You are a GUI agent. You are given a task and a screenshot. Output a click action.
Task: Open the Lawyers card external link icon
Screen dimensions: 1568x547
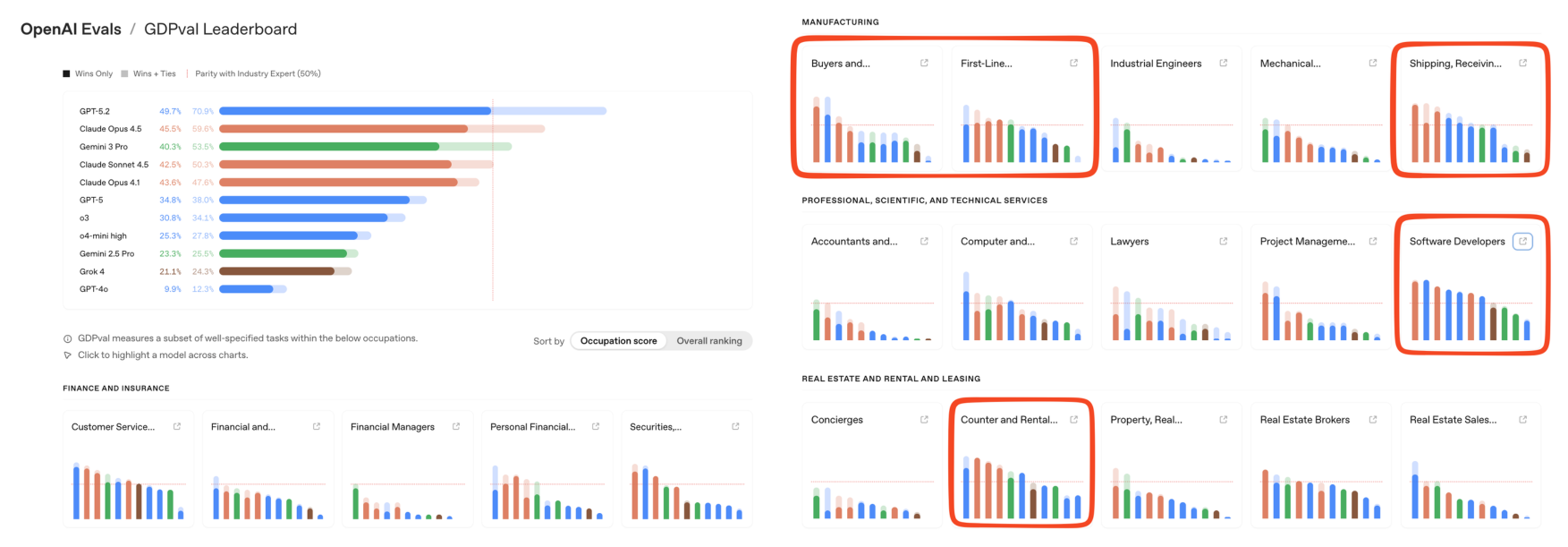click(x=1223, y=241)
